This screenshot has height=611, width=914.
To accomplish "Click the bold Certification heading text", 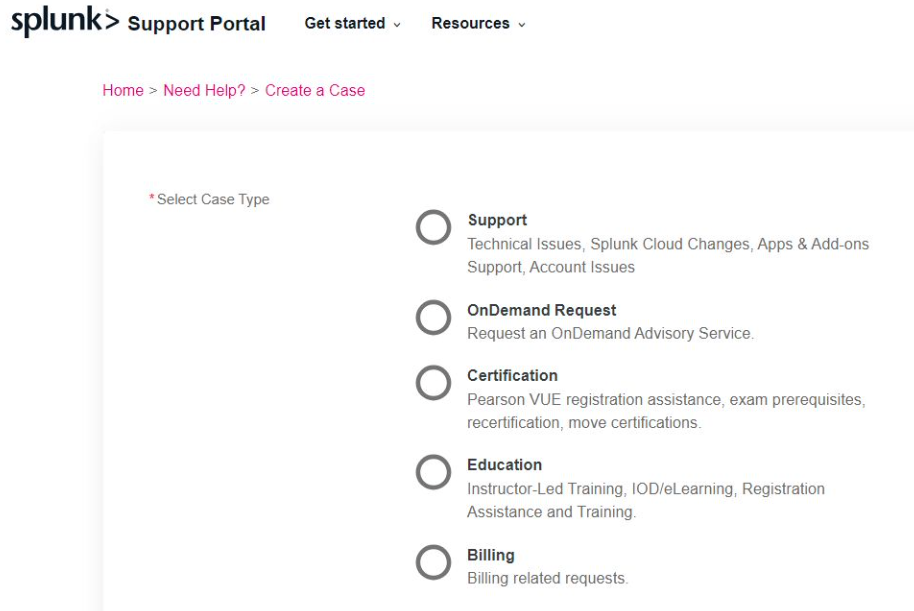I will 512,376.
